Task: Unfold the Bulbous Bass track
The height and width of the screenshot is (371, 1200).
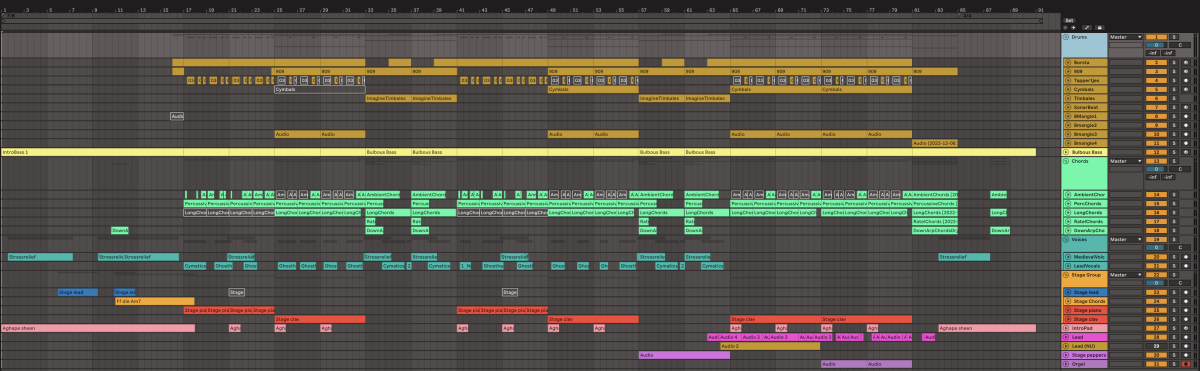Action: (1067, 152)
